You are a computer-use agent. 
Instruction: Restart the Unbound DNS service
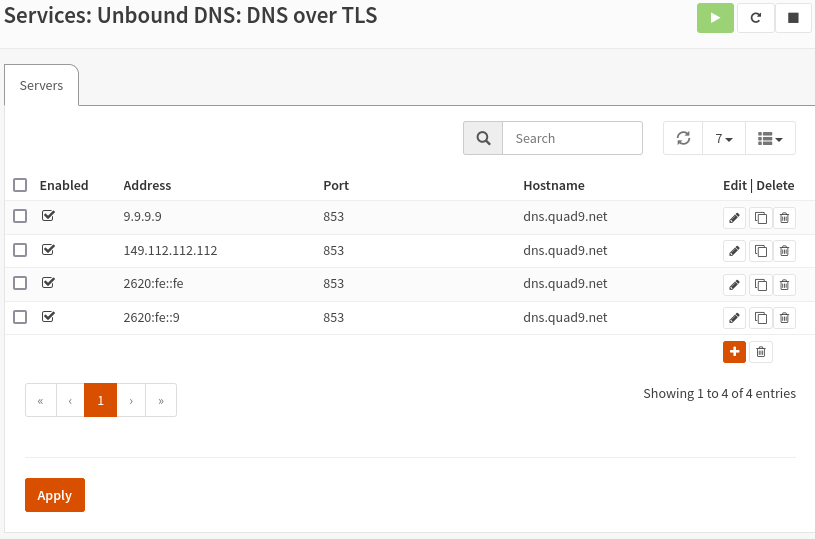(755, 18)
